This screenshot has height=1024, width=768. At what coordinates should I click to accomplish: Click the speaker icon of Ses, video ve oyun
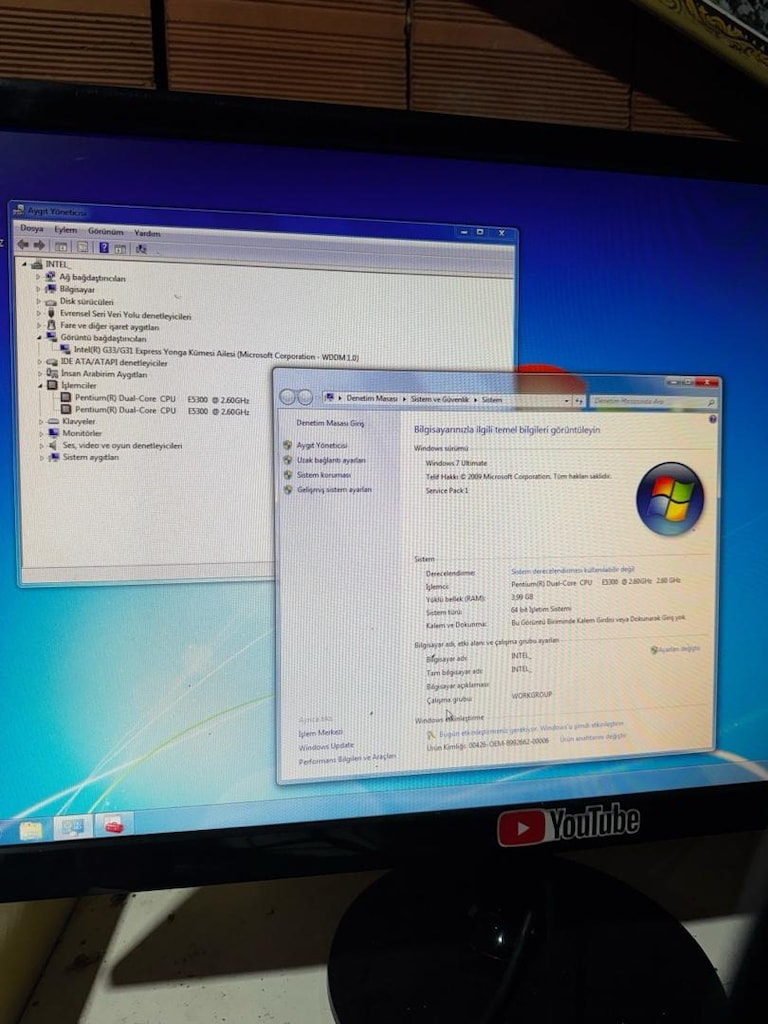[x=54, y=445]
